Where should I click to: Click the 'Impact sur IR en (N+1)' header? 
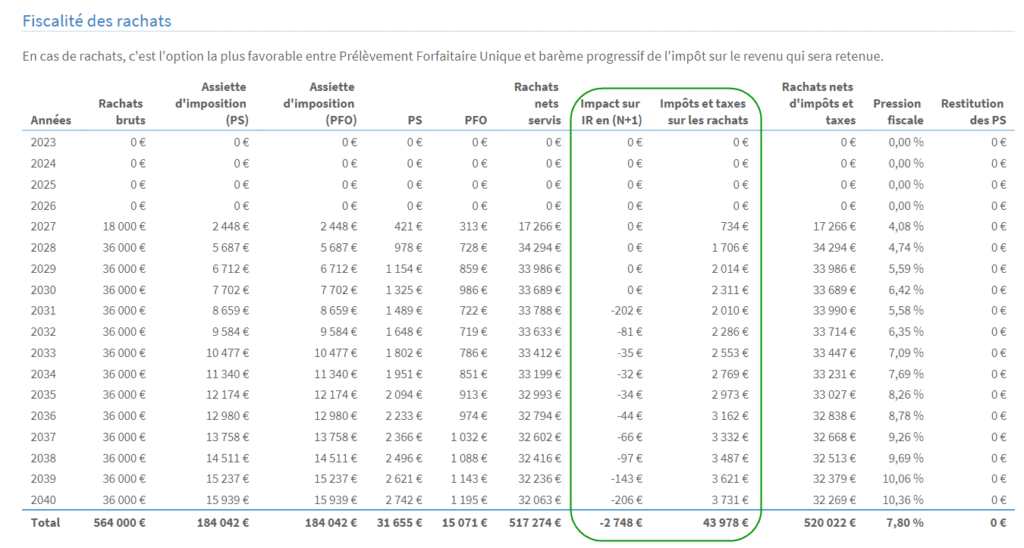(x=611, y=112)
